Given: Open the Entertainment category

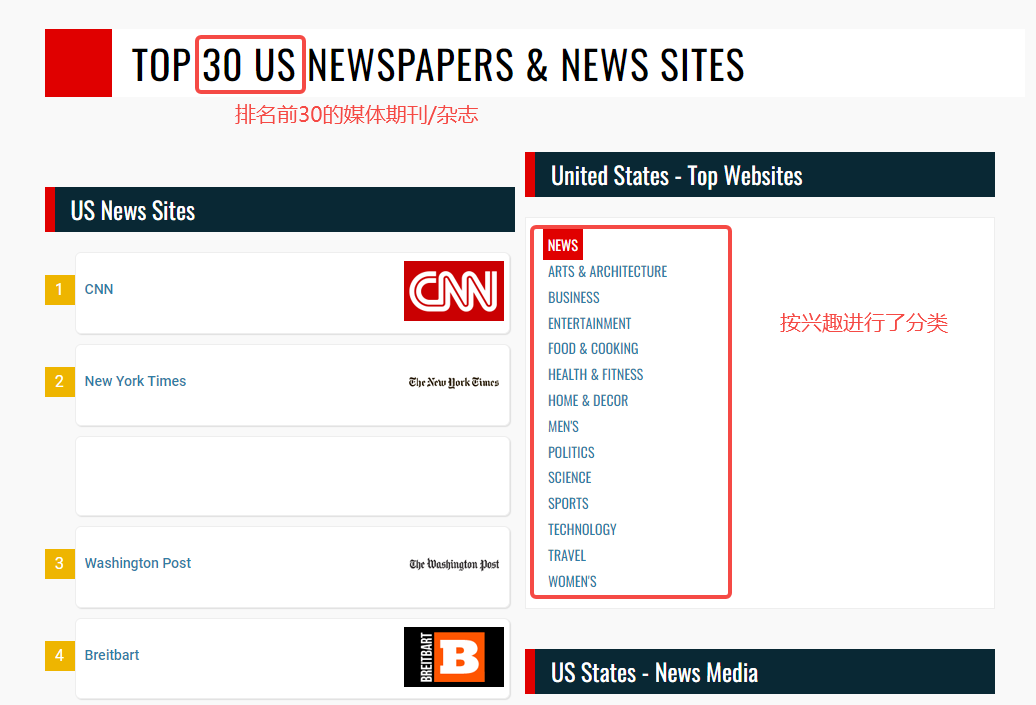Looking at the screenshot, I should pyautogui.click(x=589, y=323).
